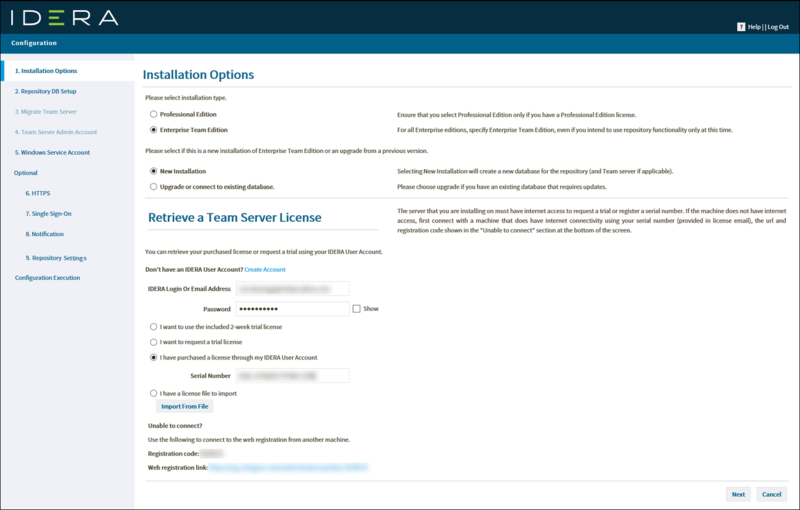Click the Installation Options heading
Viewport: 800px width, 510px height.
click(198, 74)
